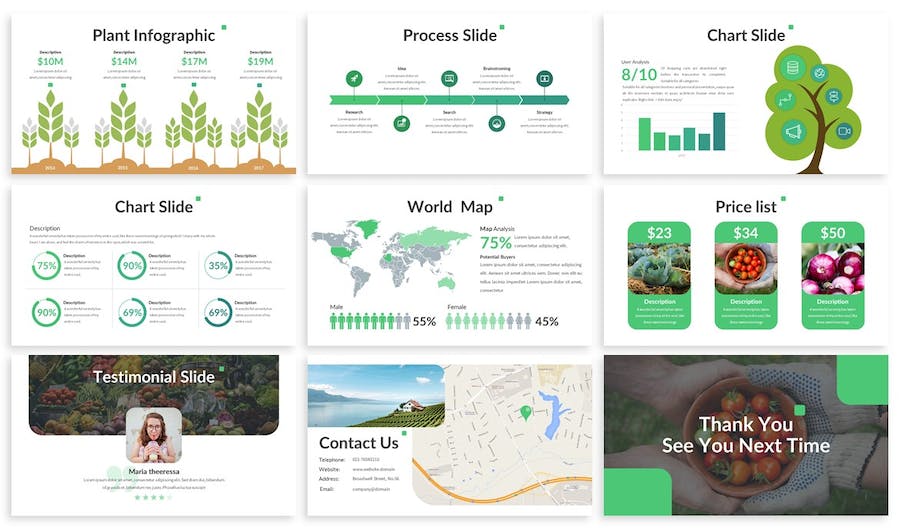Screen dimensions: 900x528
Task: Click Maria theeressa's portrait photo
Action: point(153,435)
